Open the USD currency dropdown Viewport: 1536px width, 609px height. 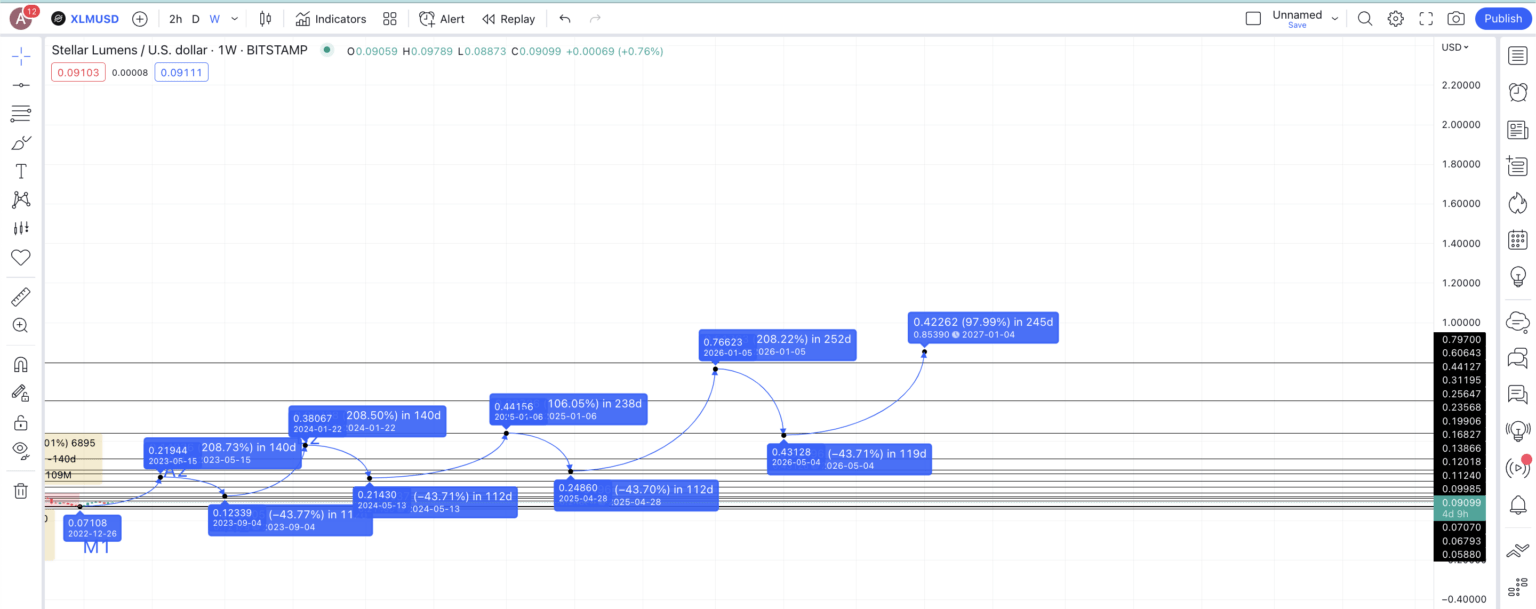(1454, 47)
